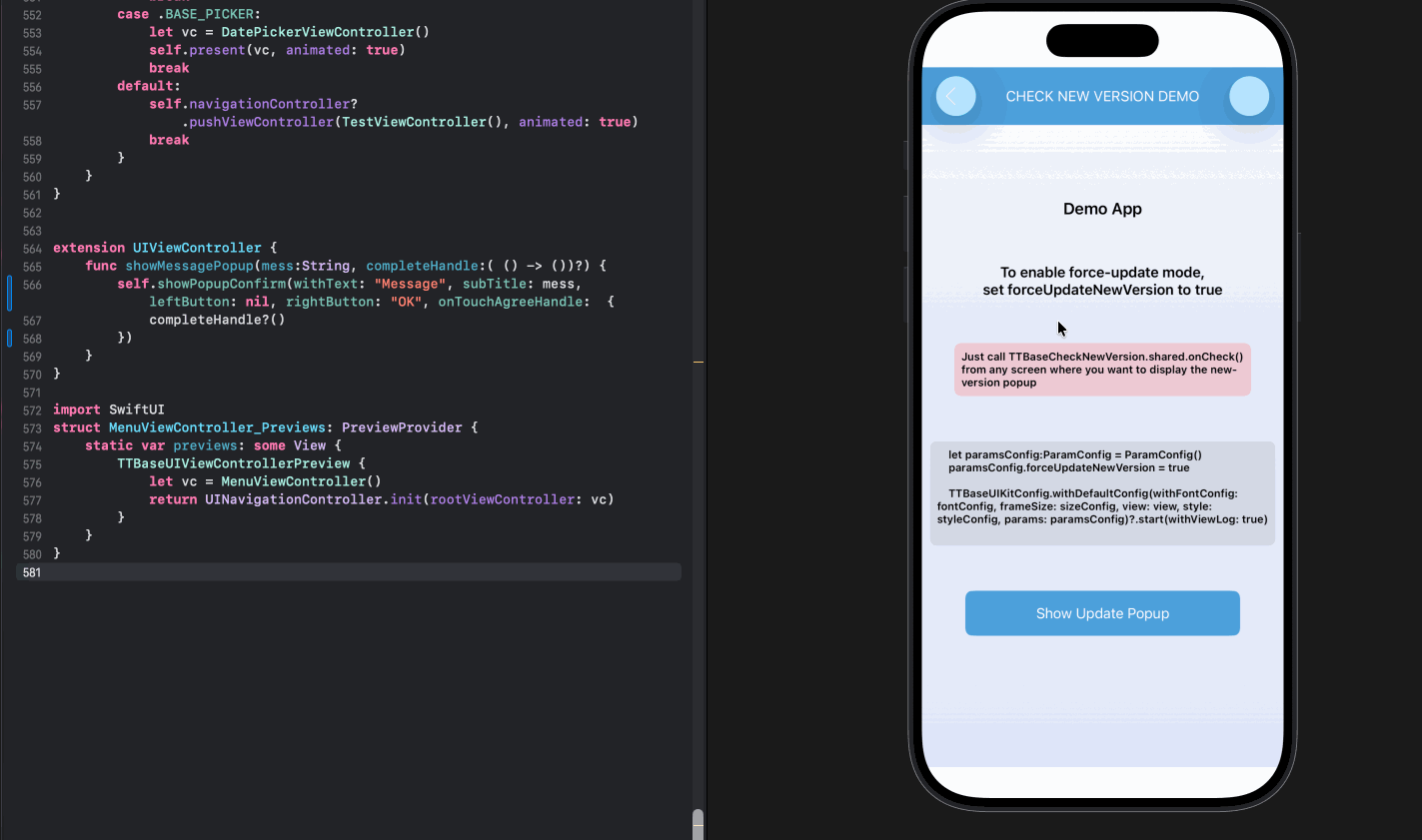Click the blue change bar beside line 568

point(10,338)
